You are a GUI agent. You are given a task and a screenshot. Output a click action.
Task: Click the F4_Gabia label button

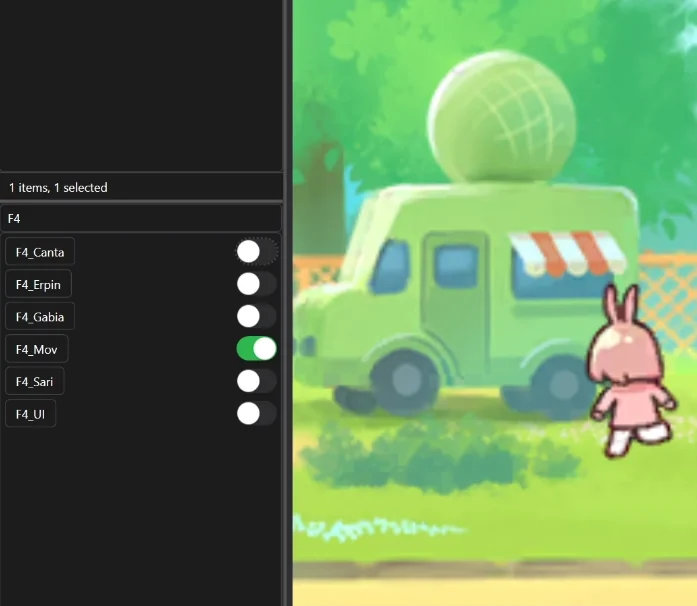pyautogui.click(x=40, y=317)
